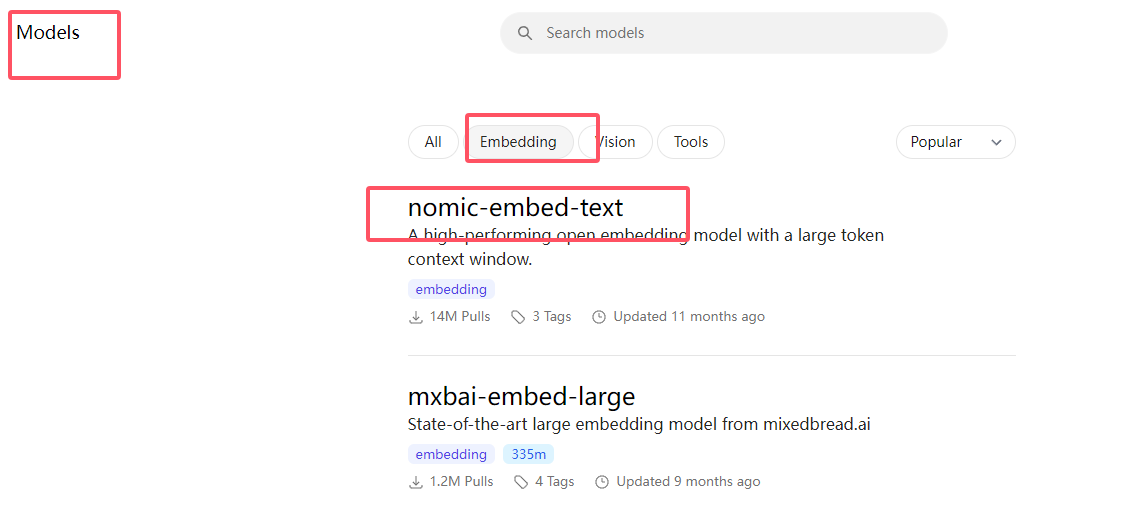
Task: Expand sorting options via chevron arrow
Action: pyautogui.click(x=997, y=143)
